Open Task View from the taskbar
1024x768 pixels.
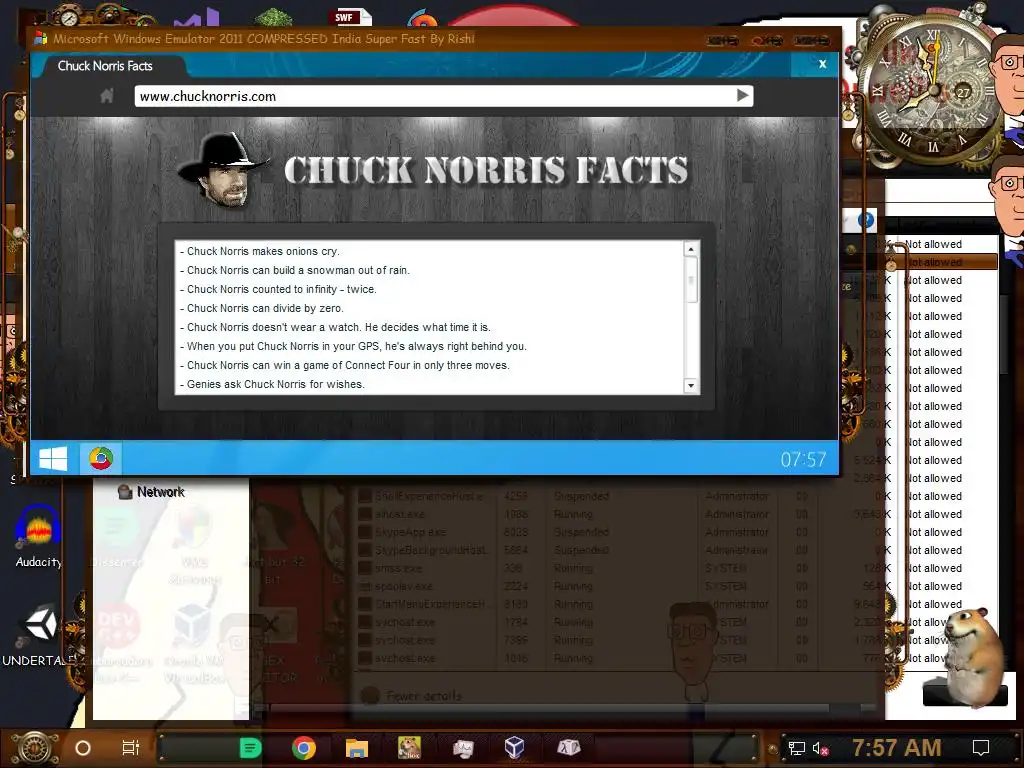point(131,748)
